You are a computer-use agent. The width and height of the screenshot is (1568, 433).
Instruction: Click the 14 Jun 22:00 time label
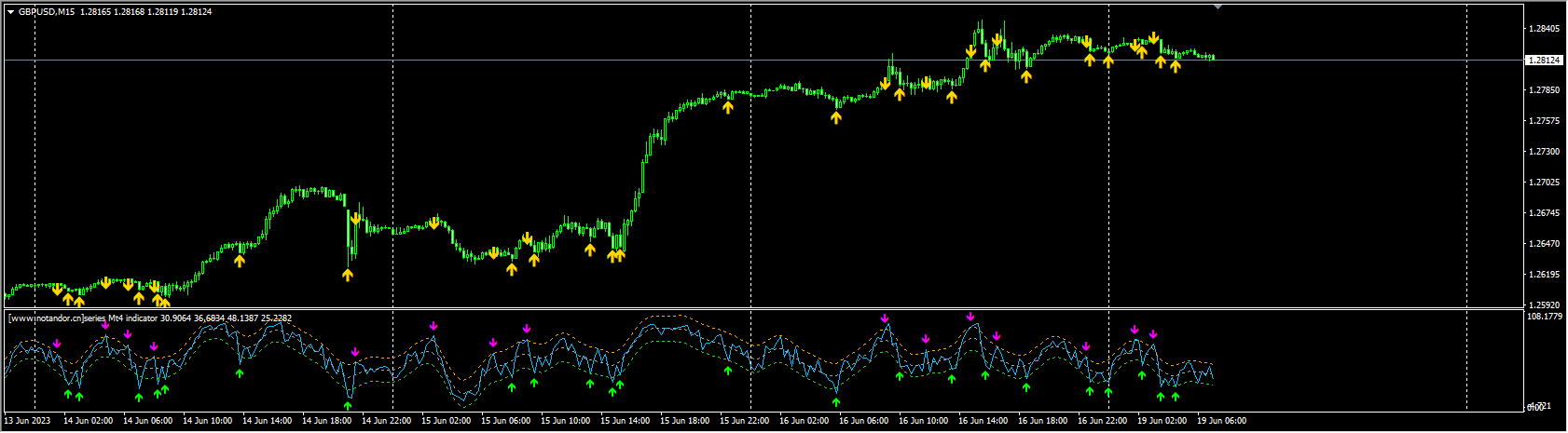coord(387,421)
